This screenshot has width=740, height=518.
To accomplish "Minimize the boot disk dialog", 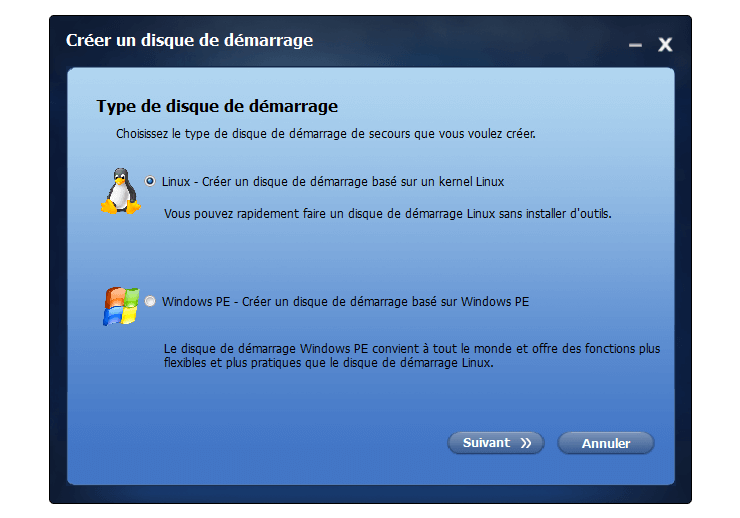I will click(x=635, y=45).
